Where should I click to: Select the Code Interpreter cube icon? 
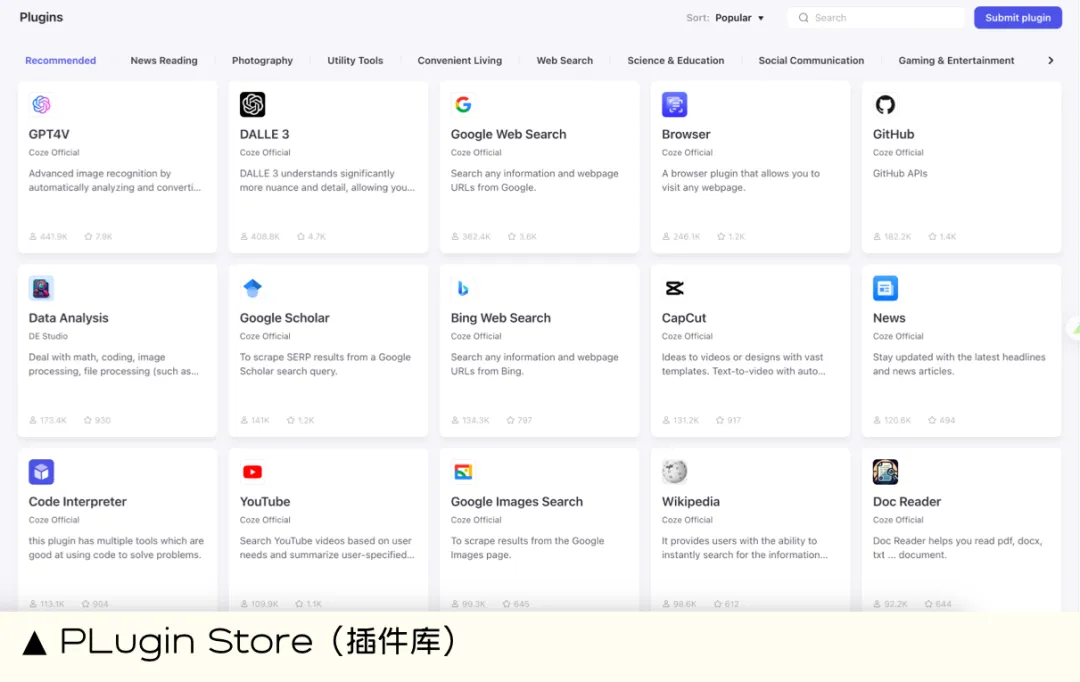41,472
